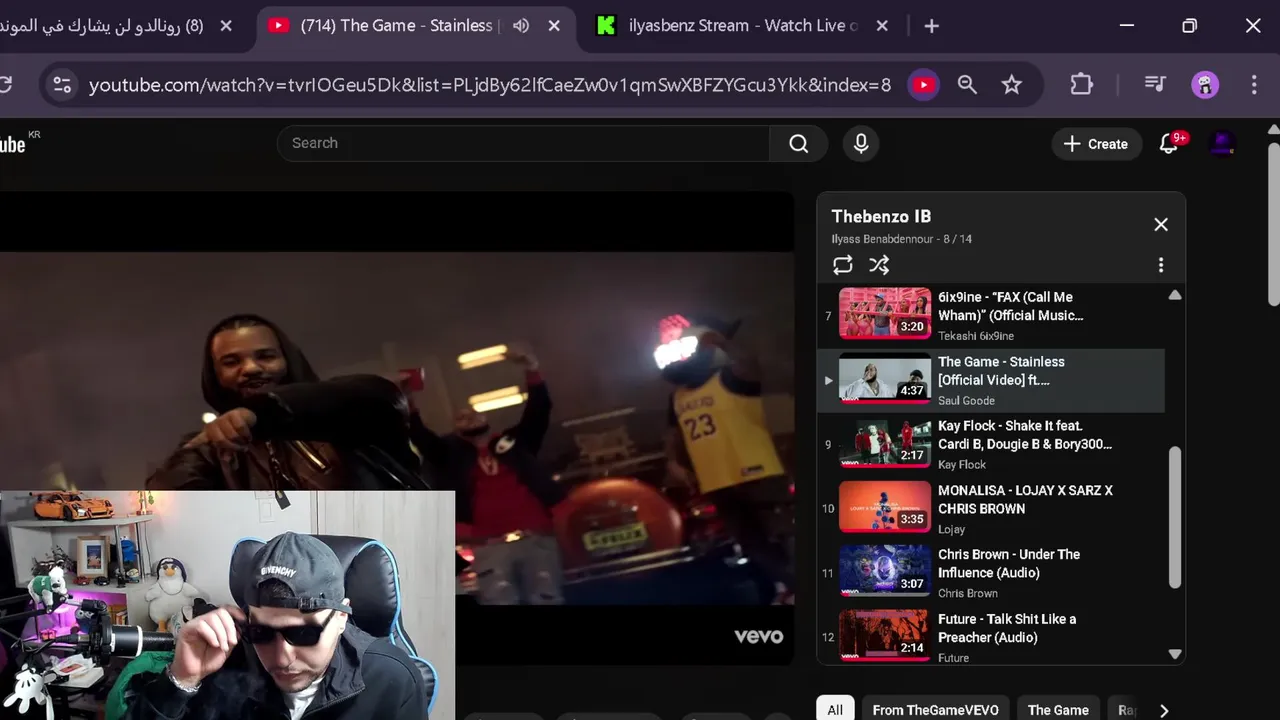Switch to the ilyasbenz Stream tab

tap(742, 26)
